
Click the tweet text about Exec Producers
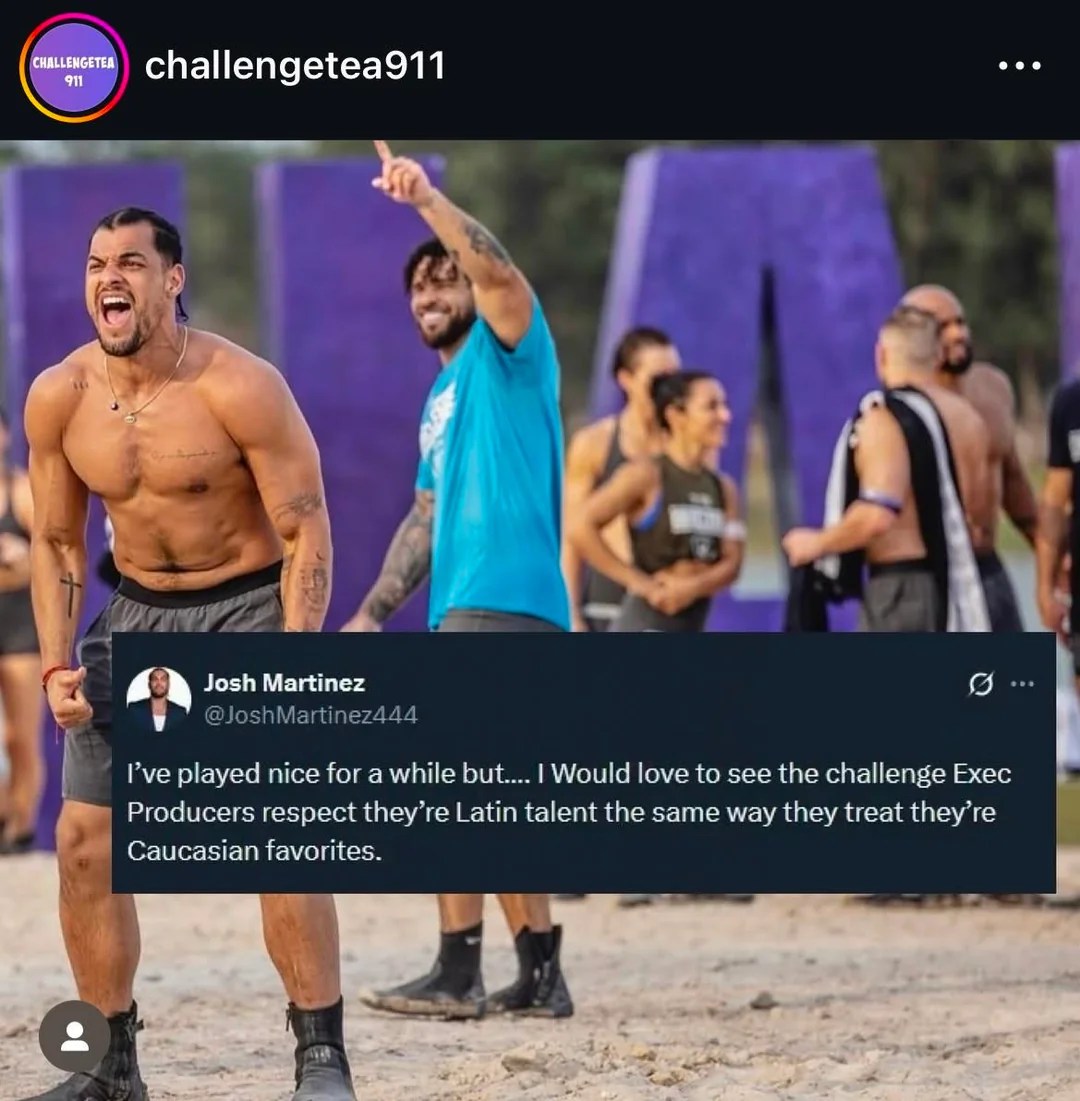click(569, 812)
